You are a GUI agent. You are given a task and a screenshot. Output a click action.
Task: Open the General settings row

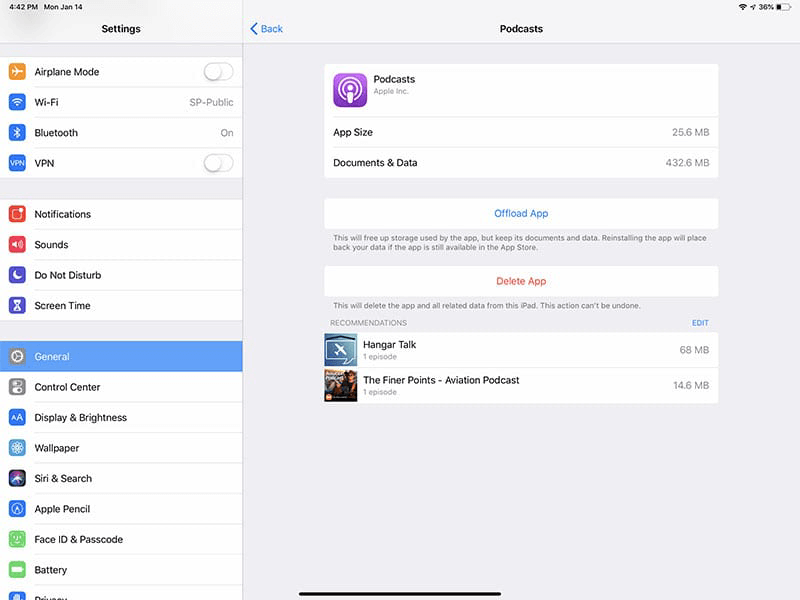point(121,357)
